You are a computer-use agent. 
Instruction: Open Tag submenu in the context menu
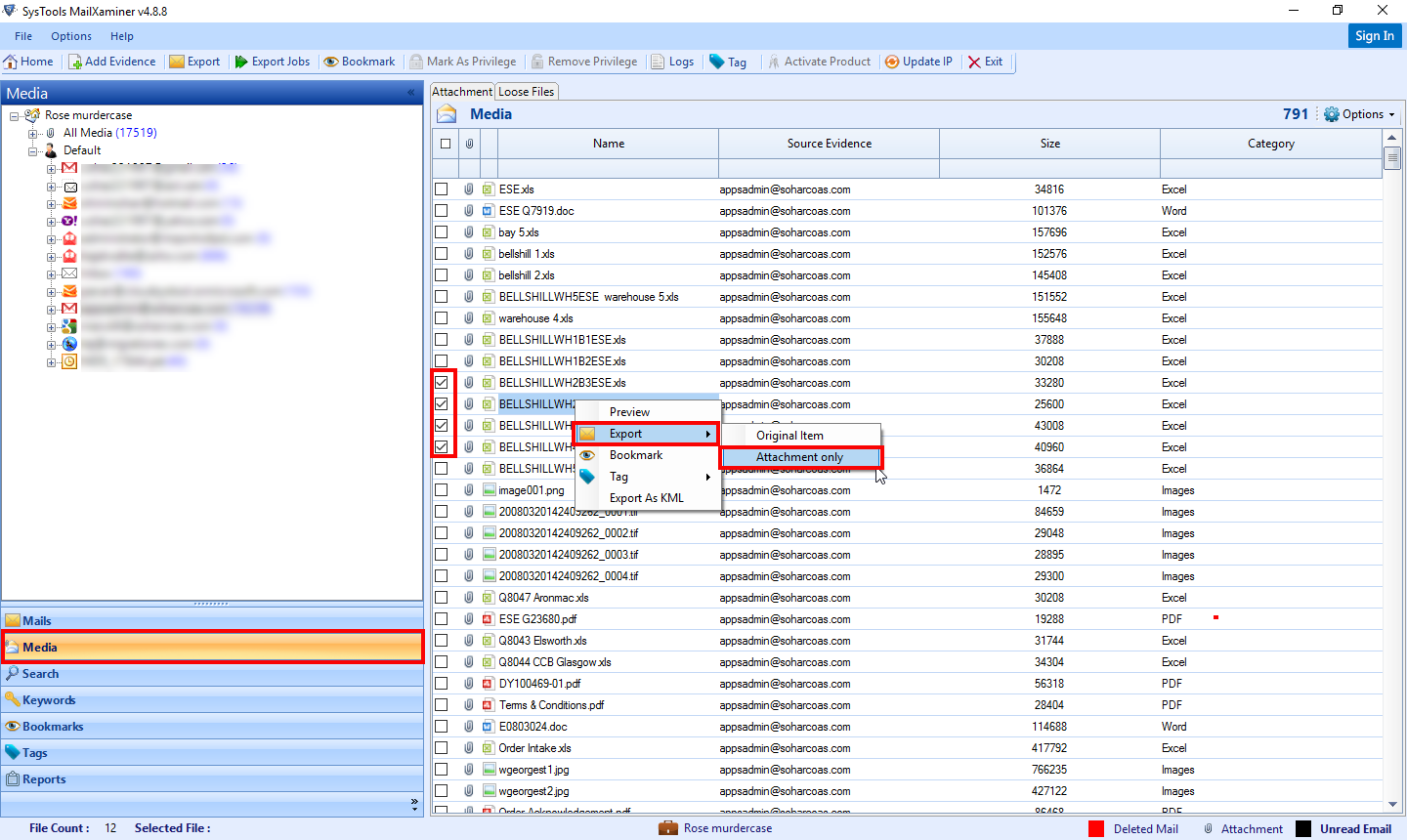647,477
